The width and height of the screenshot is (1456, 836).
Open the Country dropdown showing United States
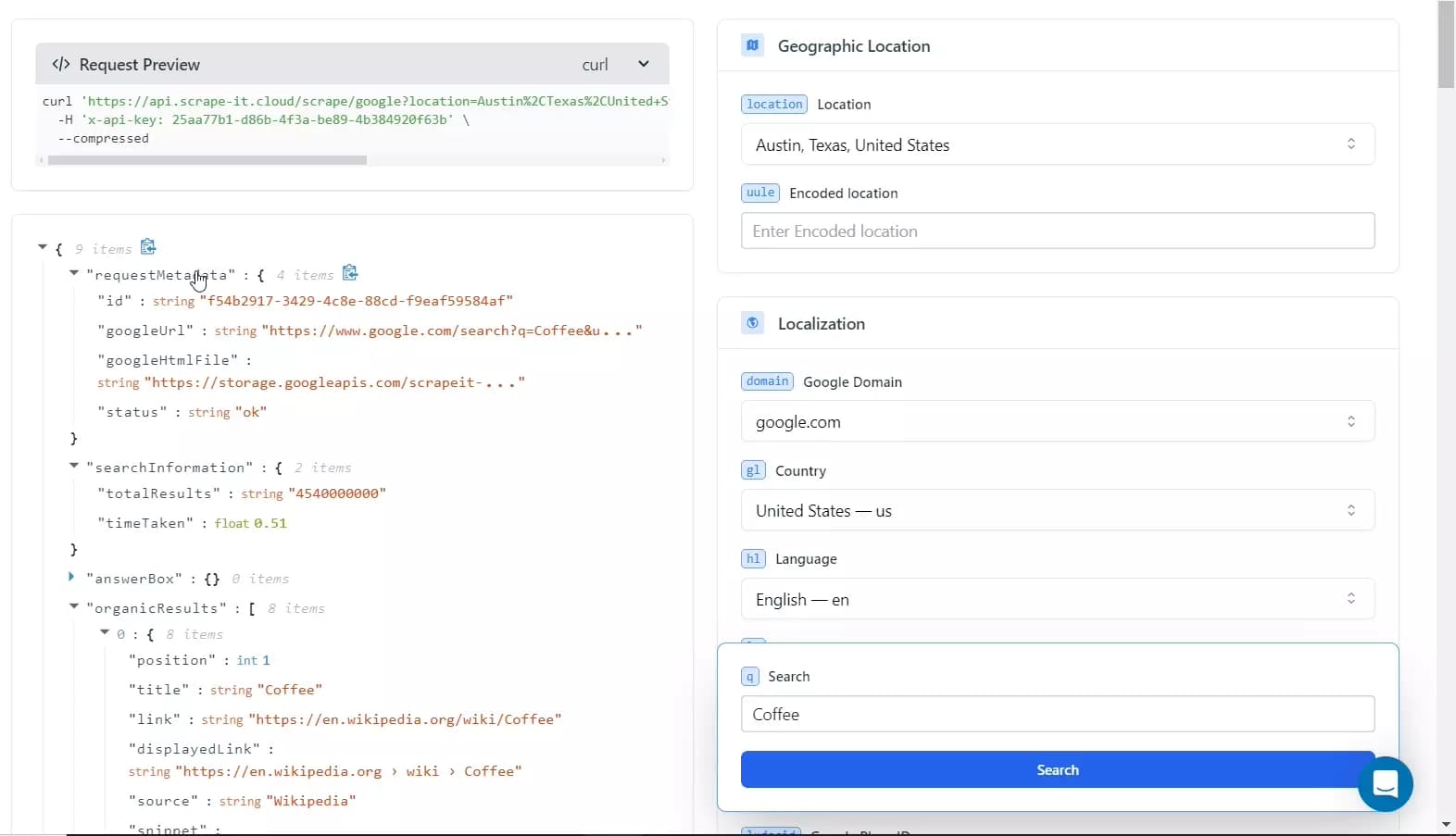(1058, 511)
